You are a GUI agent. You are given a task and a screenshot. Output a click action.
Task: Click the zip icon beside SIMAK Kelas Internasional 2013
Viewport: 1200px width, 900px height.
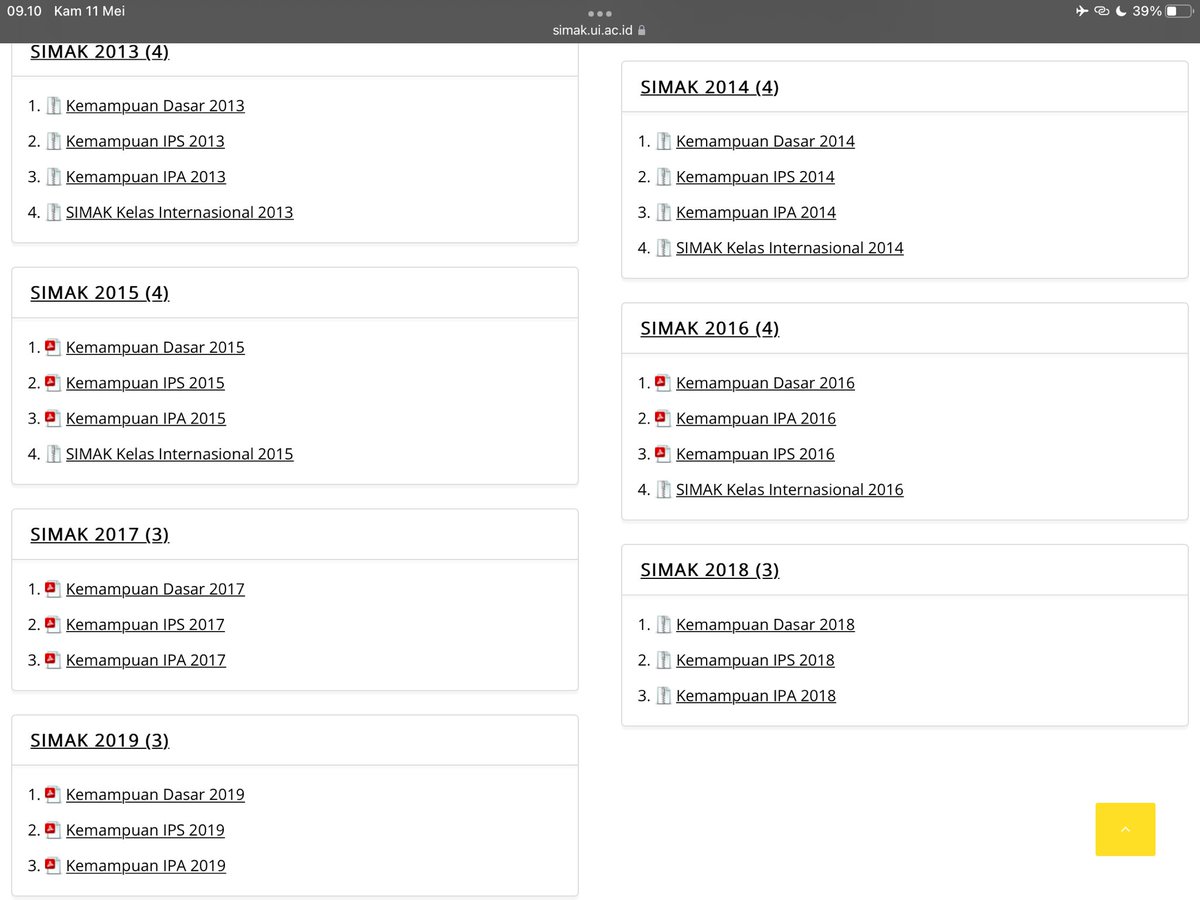(x=54, y=212)
